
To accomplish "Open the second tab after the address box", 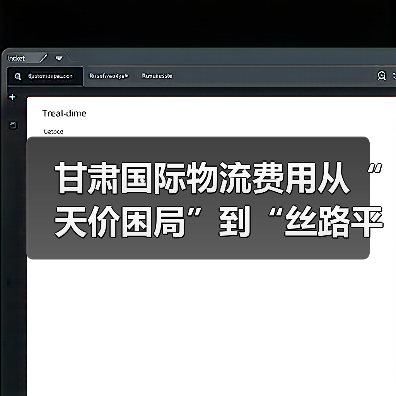I will pos(109,76).
